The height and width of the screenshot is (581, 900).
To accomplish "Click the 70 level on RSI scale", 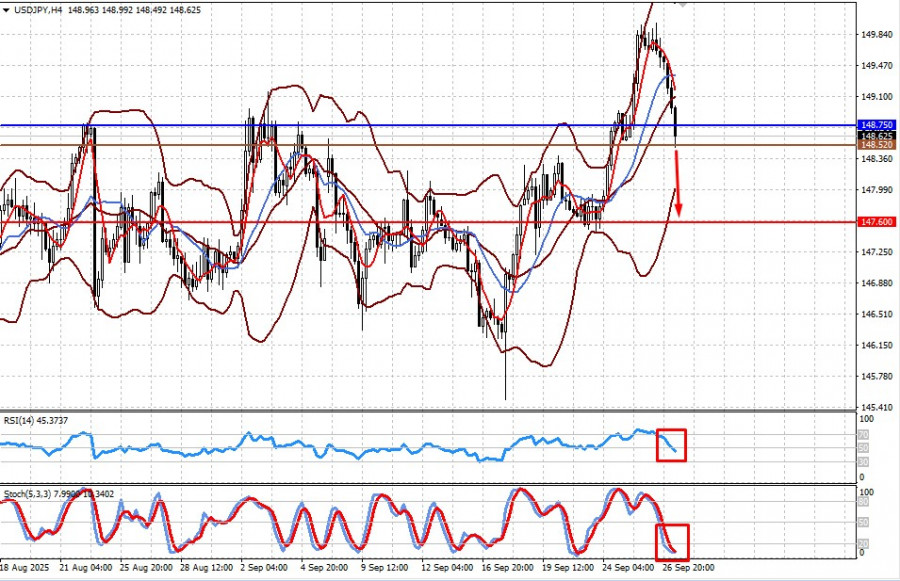I will pos(863,435).
